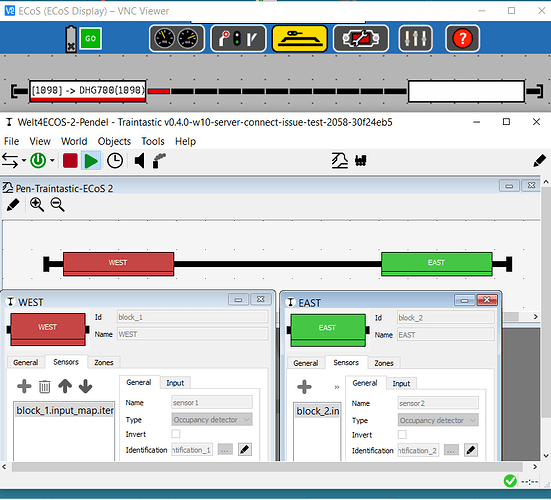Add a sensor in WEST window
Viewport: 551px width, 500px height.
(24, 386)
